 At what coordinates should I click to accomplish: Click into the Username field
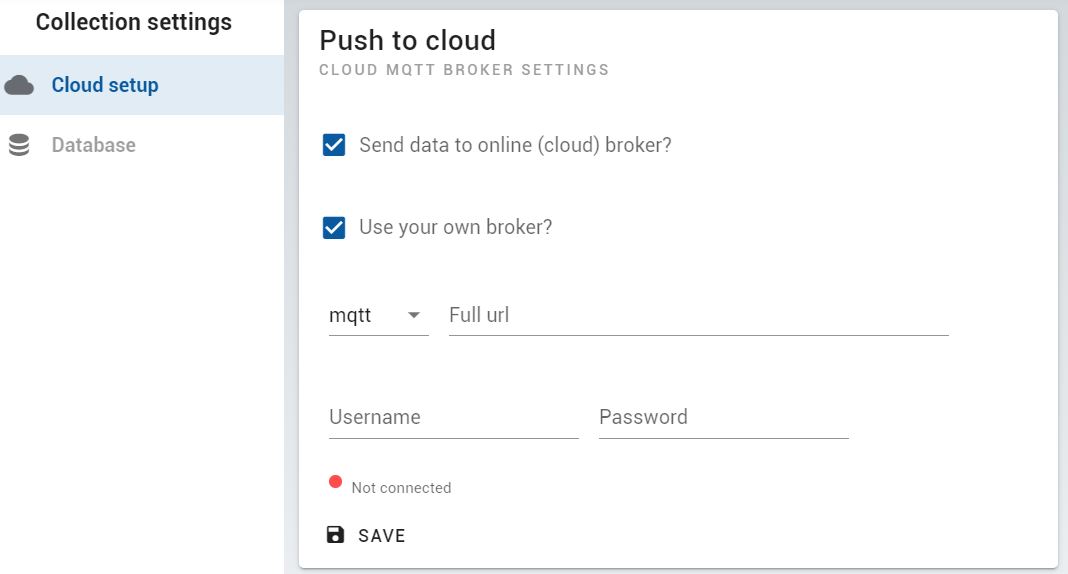tap(454, 417)
